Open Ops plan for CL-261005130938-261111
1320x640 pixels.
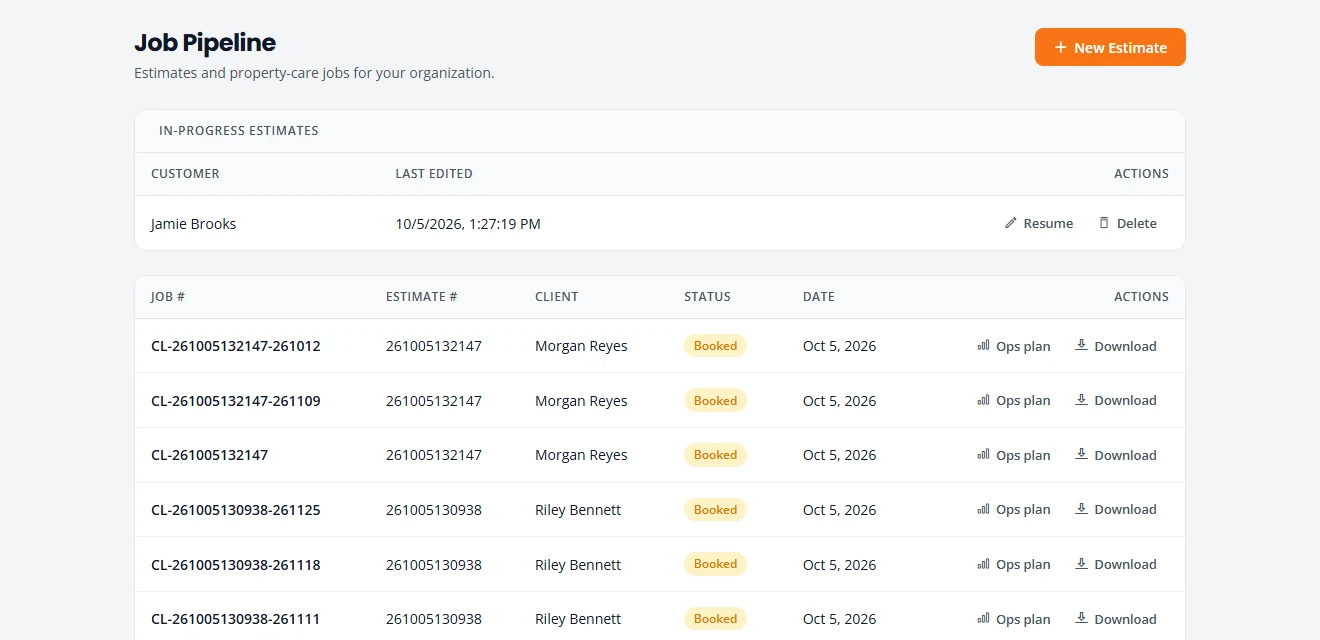[1014, 619]
